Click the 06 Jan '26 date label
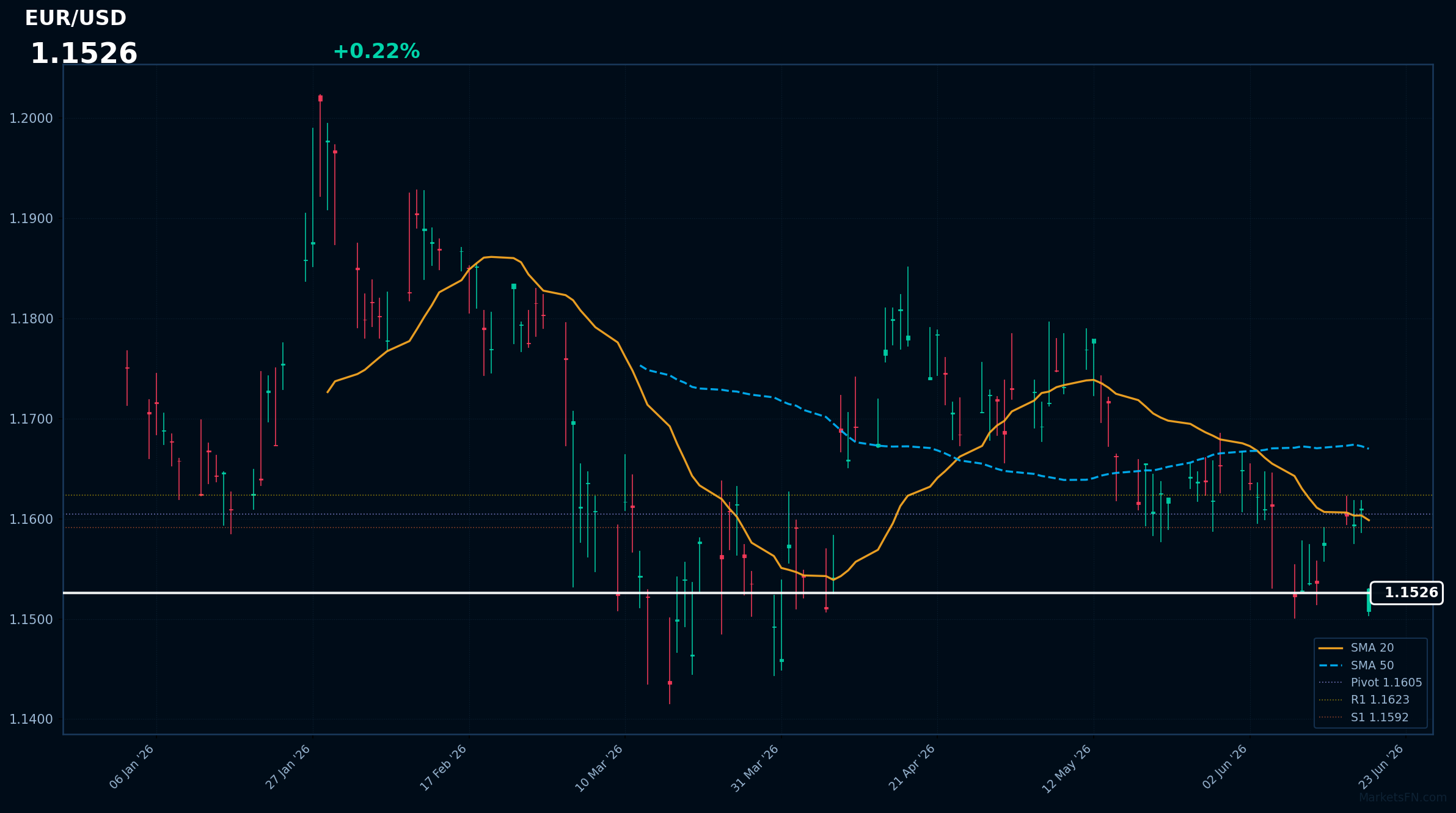1456x813 pixels. click(x=131, y=767)
